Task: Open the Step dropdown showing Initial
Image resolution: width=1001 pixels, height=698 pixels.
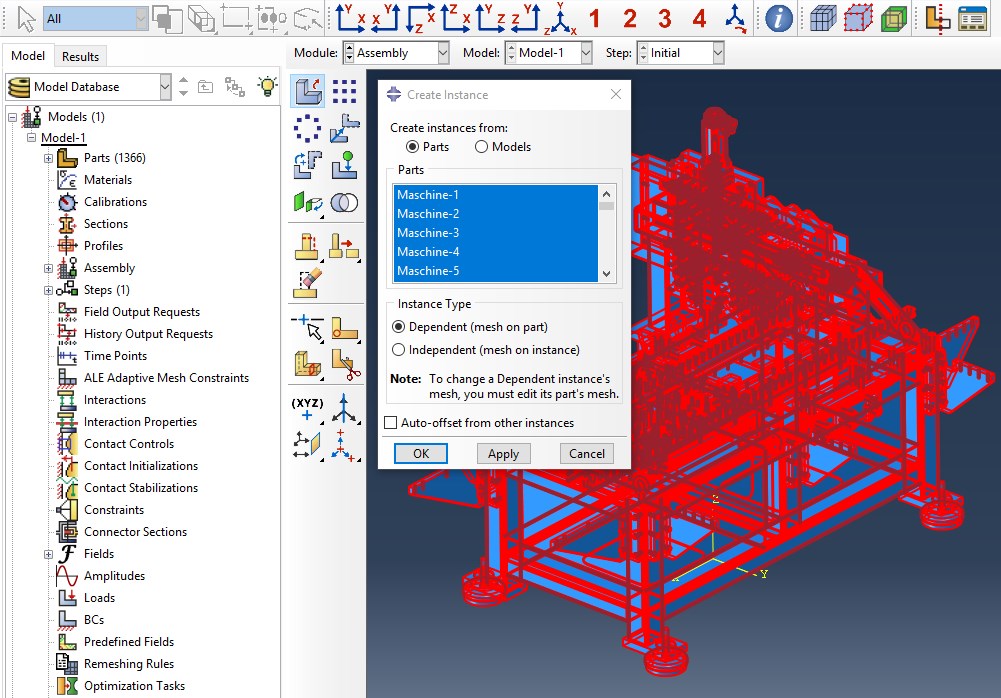Action: (x=718, y=53)
